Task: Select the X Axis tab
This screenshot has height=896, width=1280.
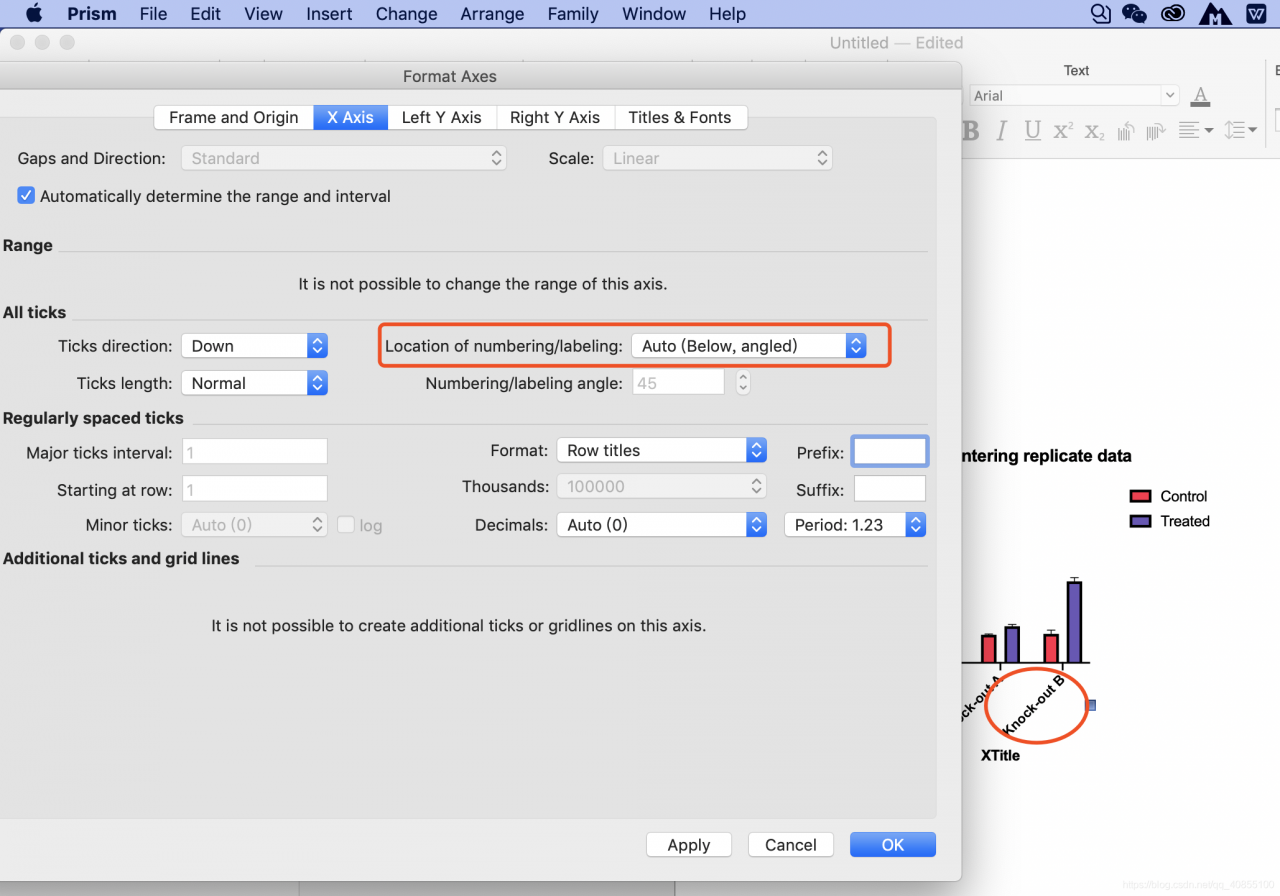Action: [x=350, y=117]
